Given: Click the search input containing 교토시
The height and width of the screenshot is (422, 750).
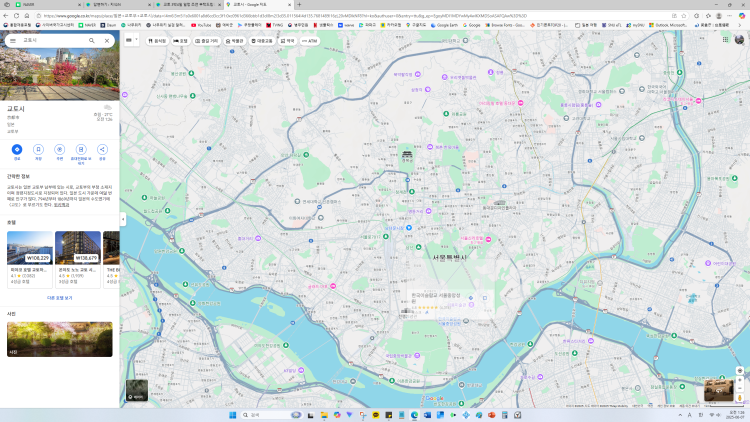Looking at the screenshot, I should [x=53, y=41].
